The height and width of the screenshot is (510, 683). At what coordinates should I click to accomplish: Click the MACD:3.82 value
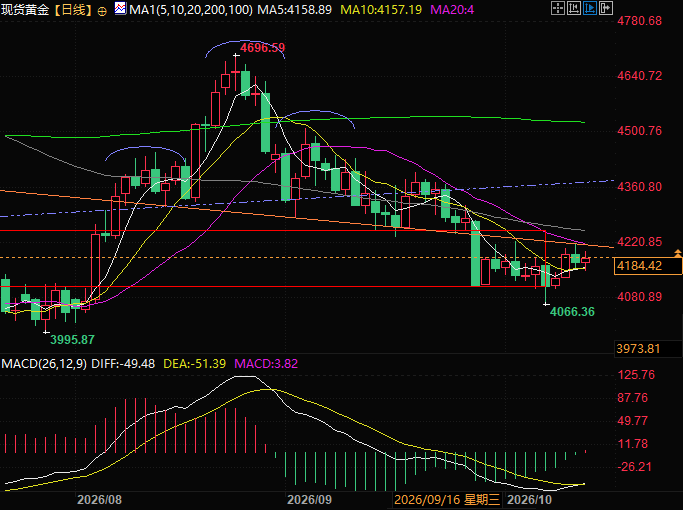(266, 364)
